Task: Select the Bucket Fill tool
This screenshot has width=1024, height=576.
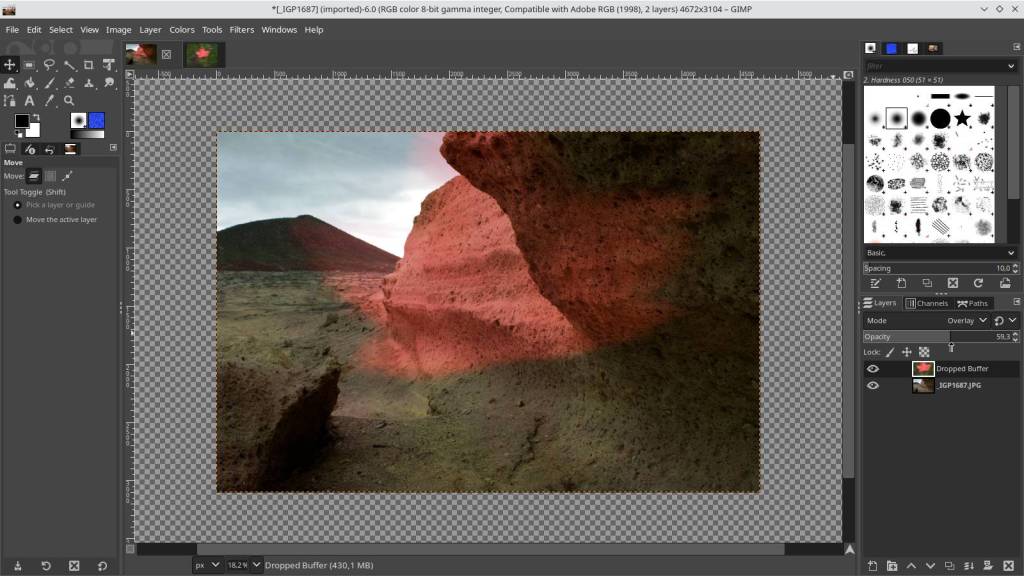Action: tap(29, 83)
